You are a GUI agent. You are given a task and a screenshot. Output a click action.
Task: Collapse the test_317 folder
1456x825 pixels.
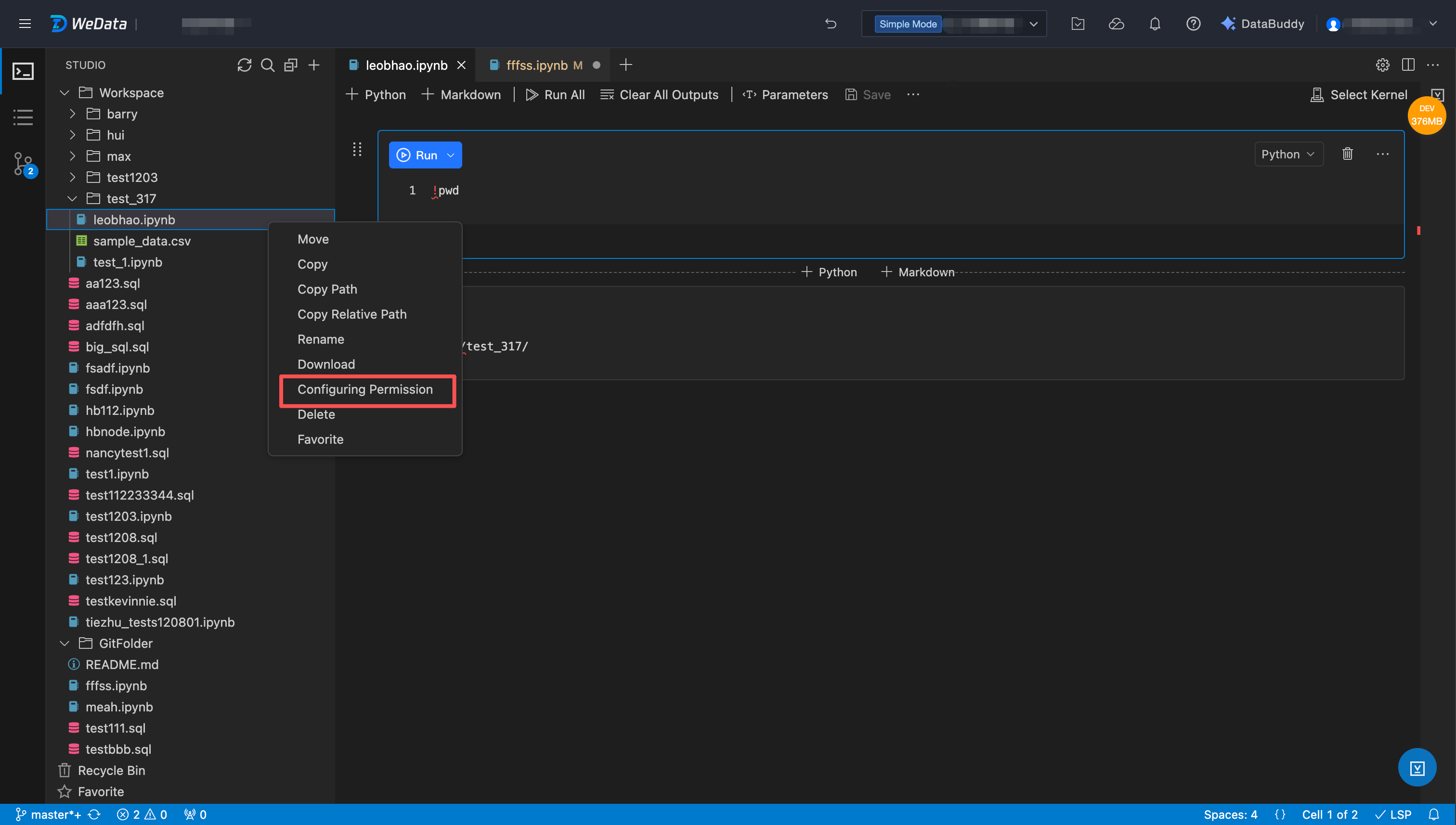(72, 198)
